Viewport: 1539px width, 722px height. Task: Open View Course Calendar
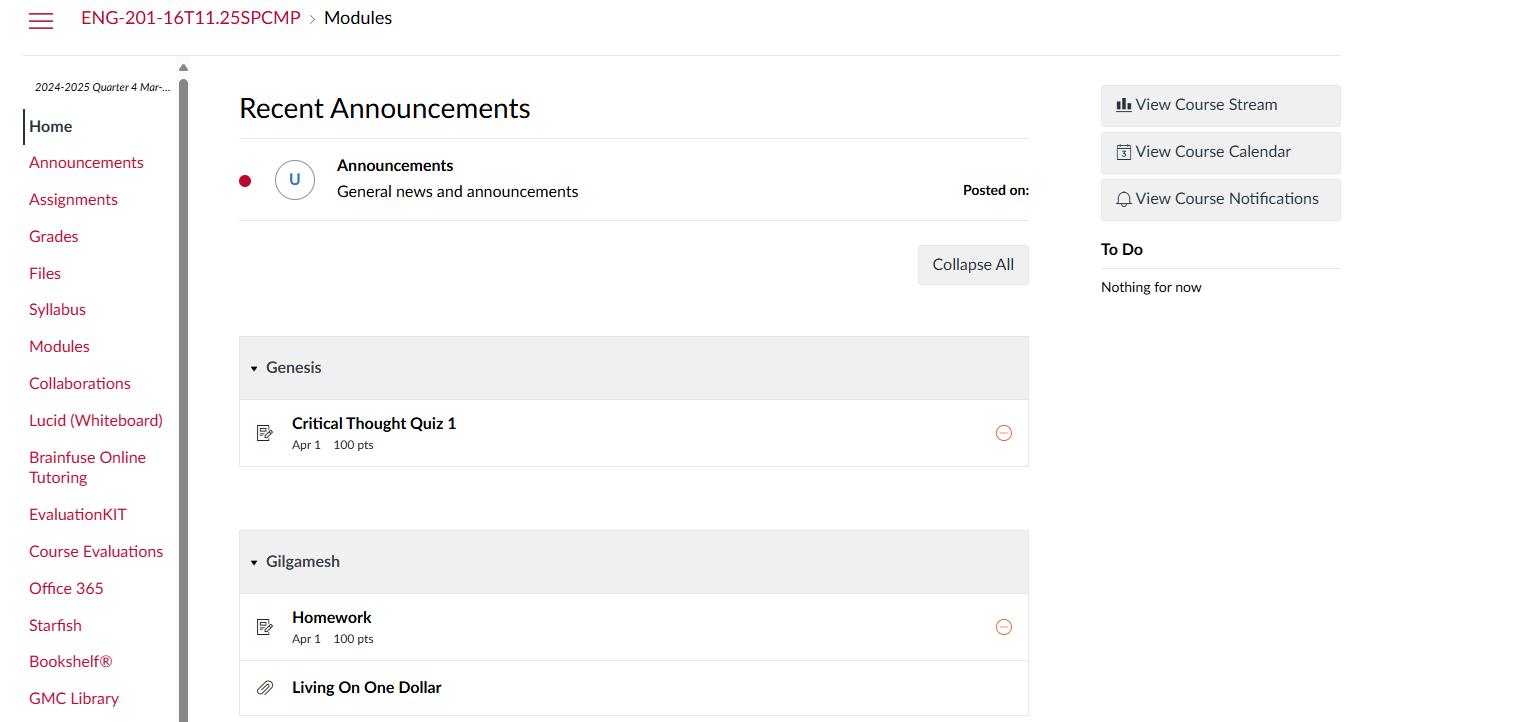[1220, 152]
